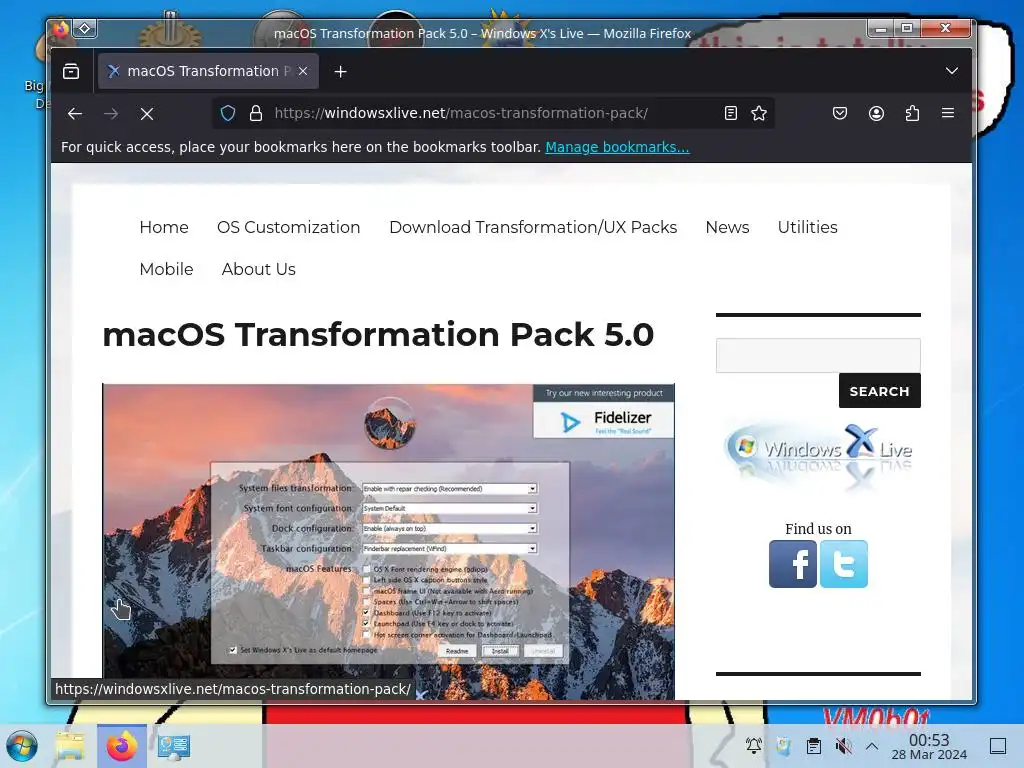
Task: Click the Fidelizer advertisement banner
Action: [604, 411]
